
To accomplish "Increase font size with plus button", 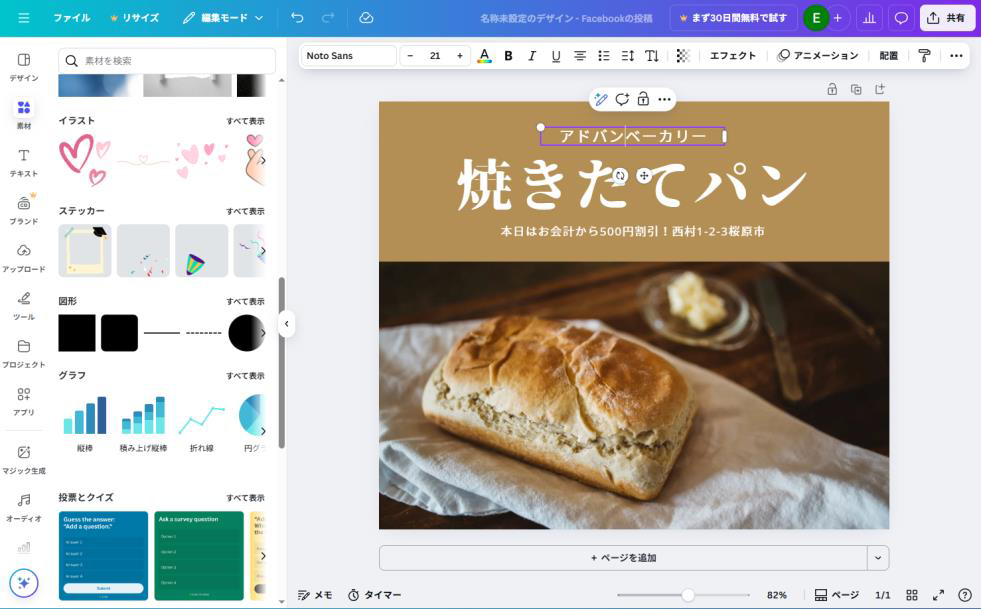I will click(x=460, y=56).
